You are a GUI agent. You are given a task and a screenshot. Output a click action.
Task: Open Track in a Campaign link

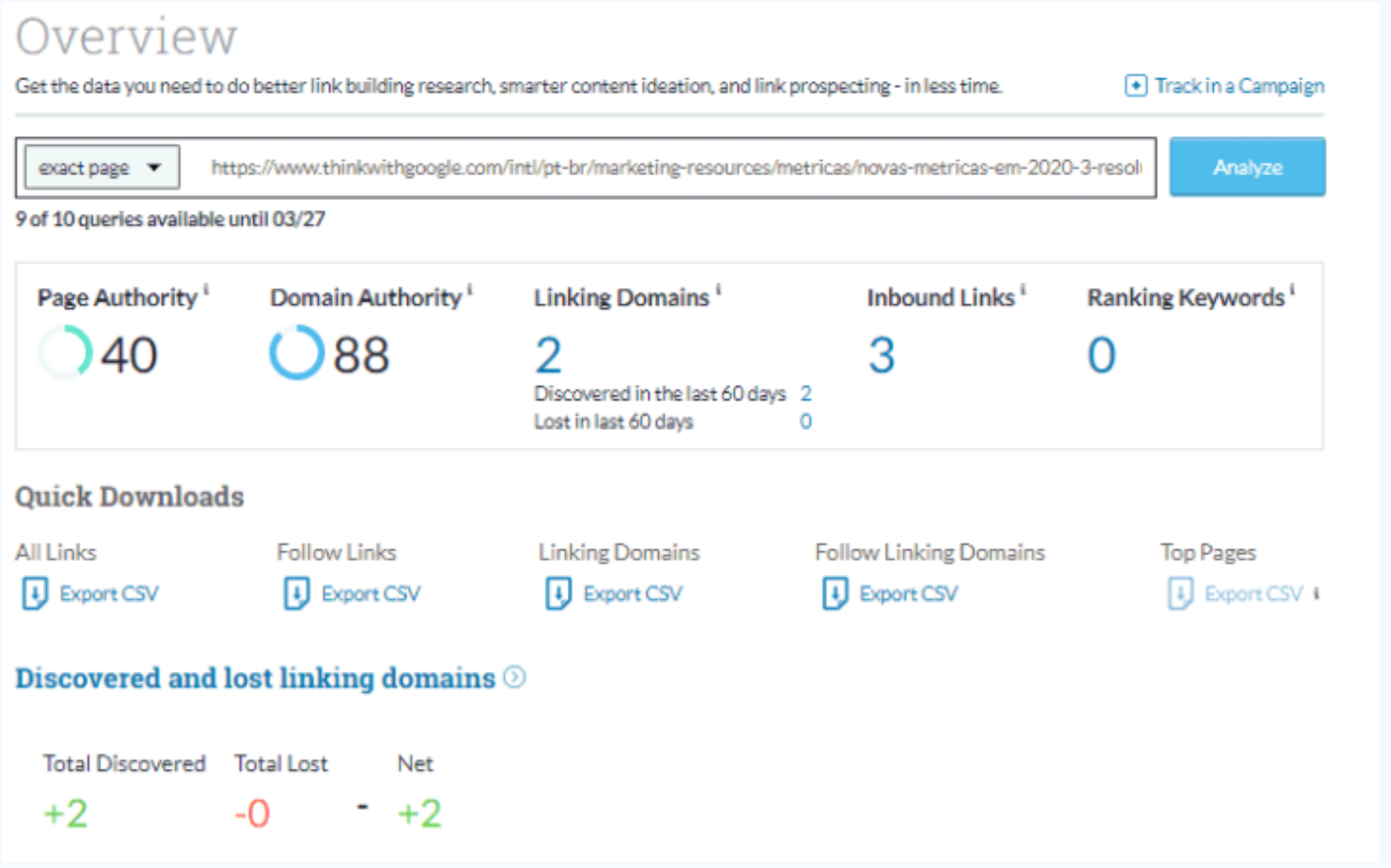tap(1239, 86)
